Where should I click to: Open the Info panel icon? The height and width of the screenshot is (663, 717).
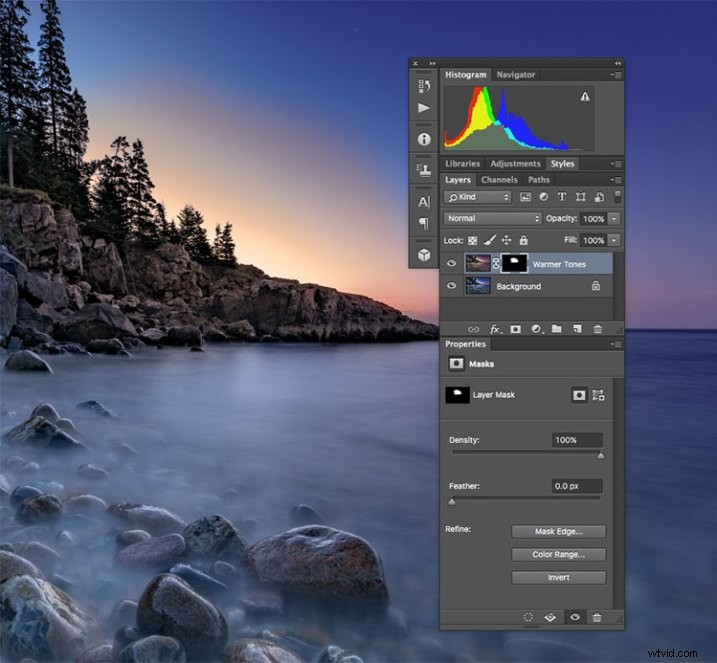tap(424, 139)
